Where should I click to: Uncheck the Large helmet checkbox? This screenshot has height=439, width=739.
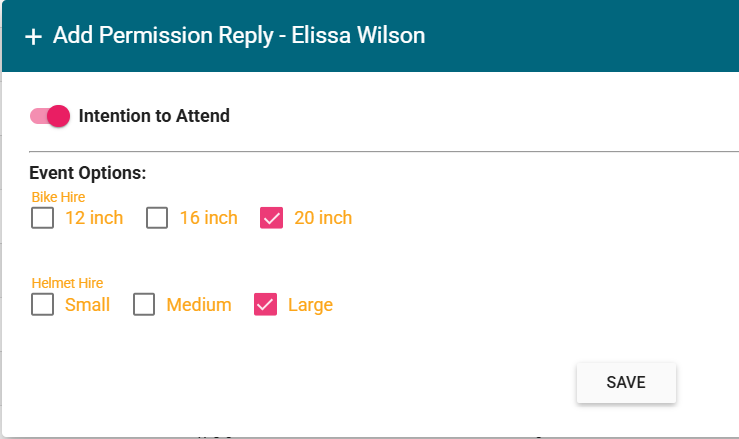pos(265,305)
